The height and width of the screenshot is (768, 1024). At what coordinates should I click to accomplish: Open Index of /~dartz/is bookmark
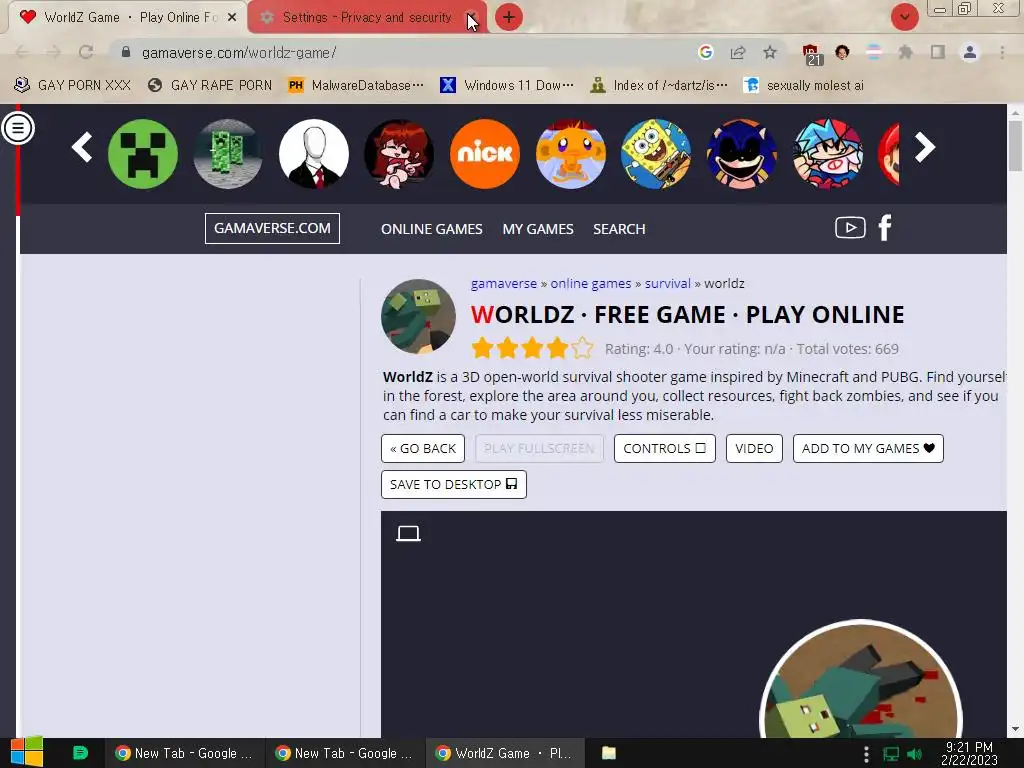(658, 86)
